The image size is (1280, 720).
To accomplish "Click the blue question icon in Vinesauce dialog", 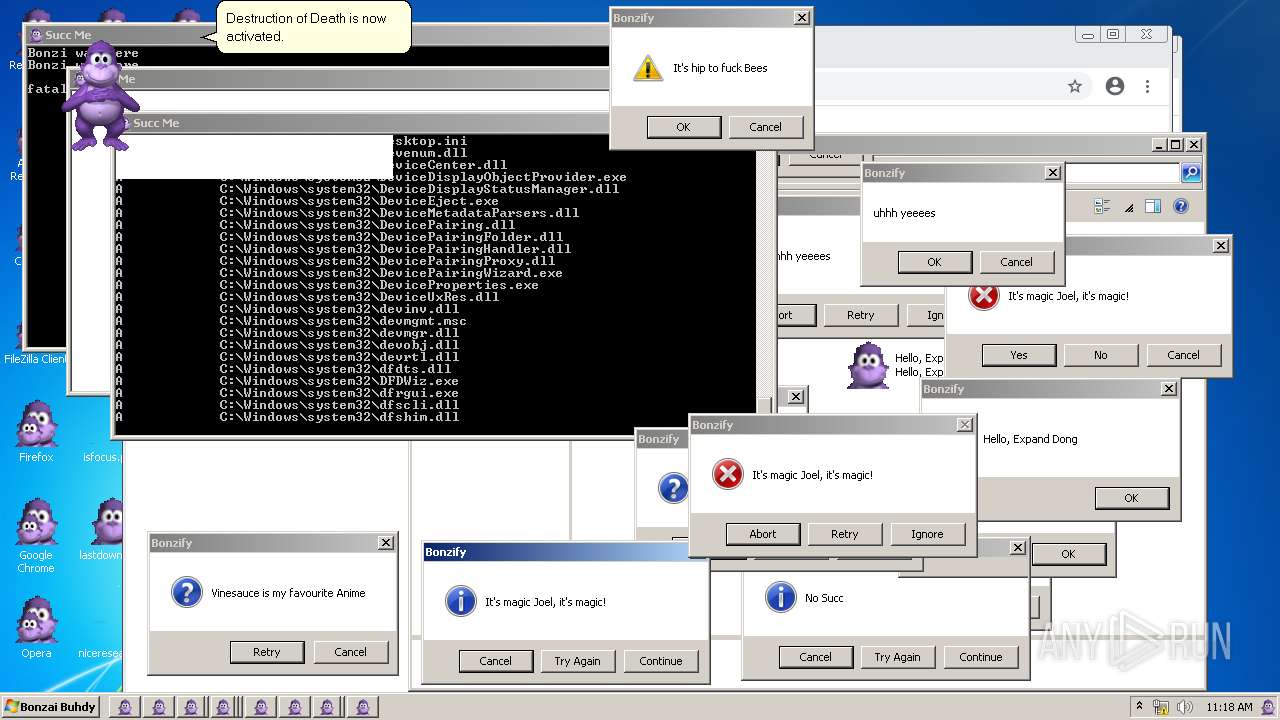I will point(187,593).
